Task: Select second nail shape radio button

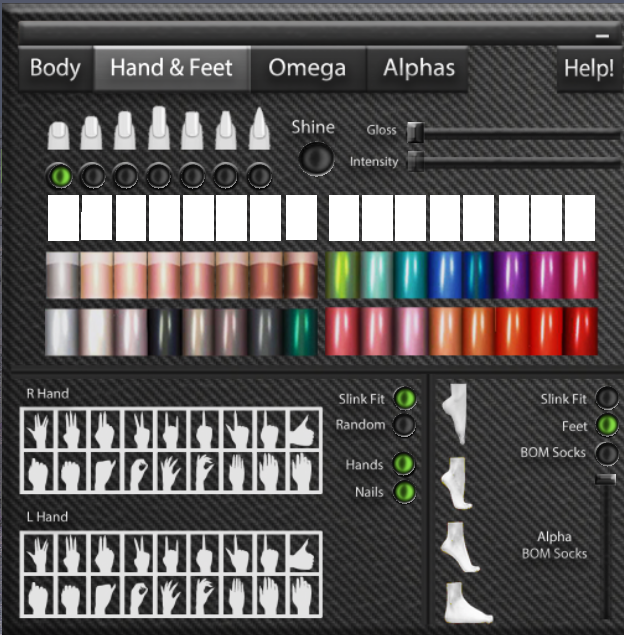Action: (93, 176)
